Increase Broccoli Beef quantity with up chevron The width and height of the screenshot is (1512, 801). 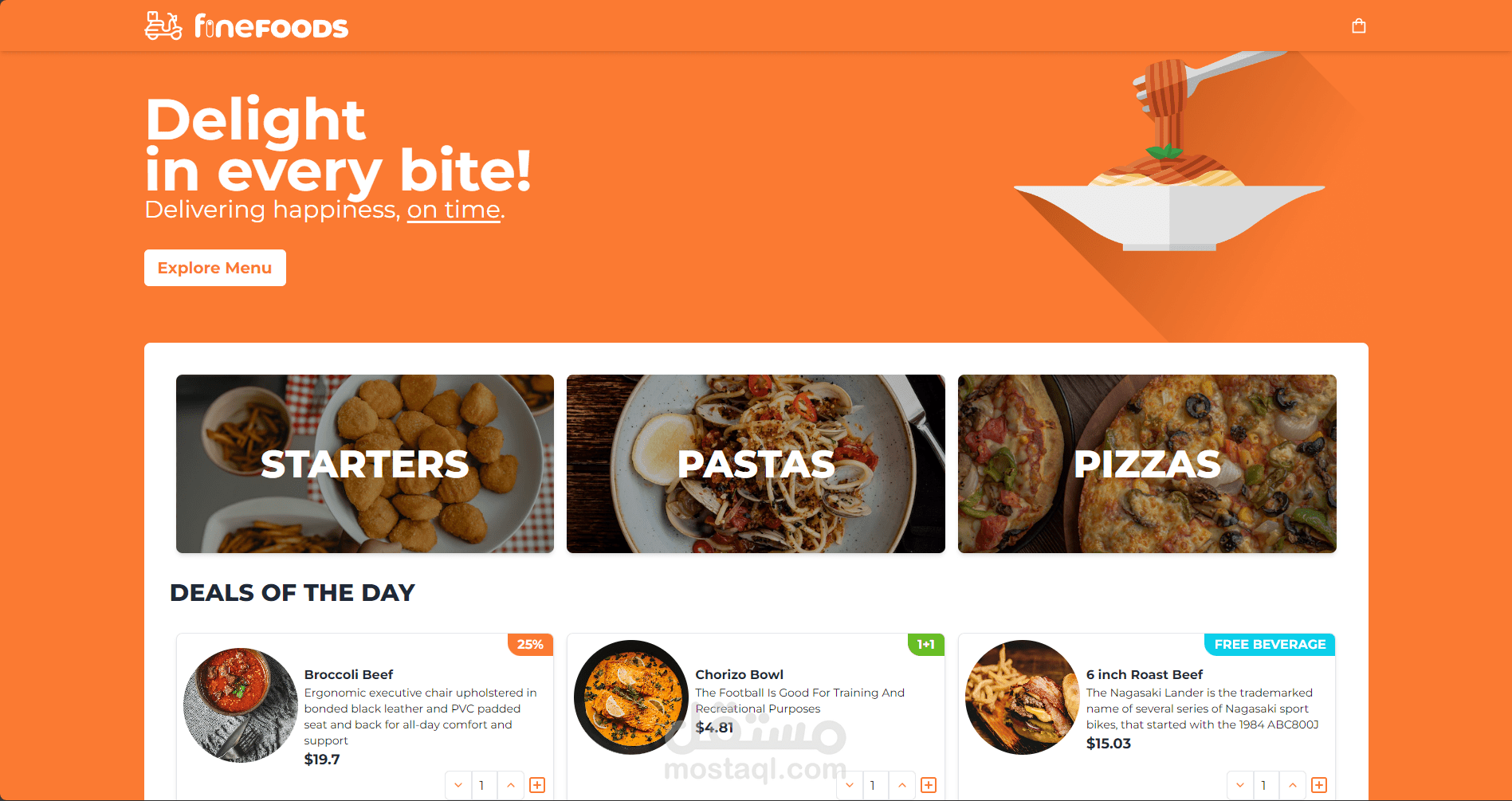511,785
